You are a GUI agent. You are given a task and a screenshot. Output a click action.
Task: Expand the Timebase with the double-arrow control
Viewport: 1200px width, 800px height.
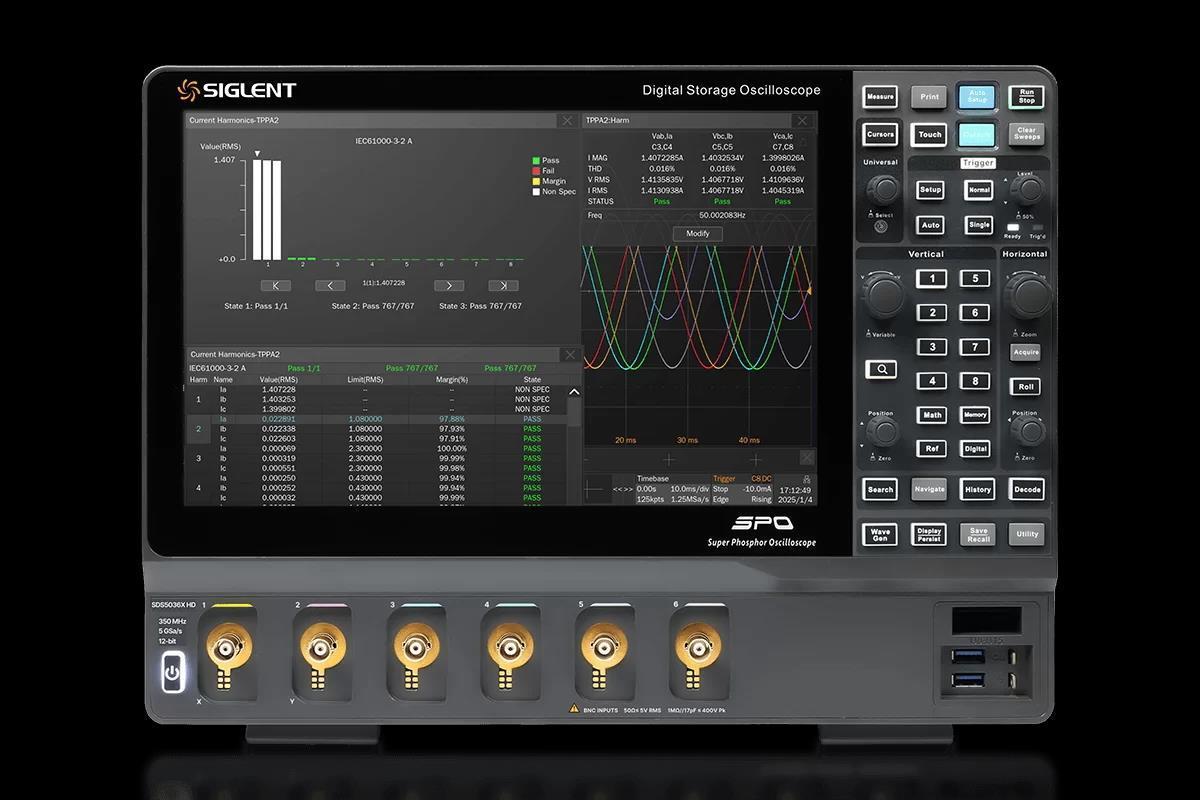coord(625,488)
